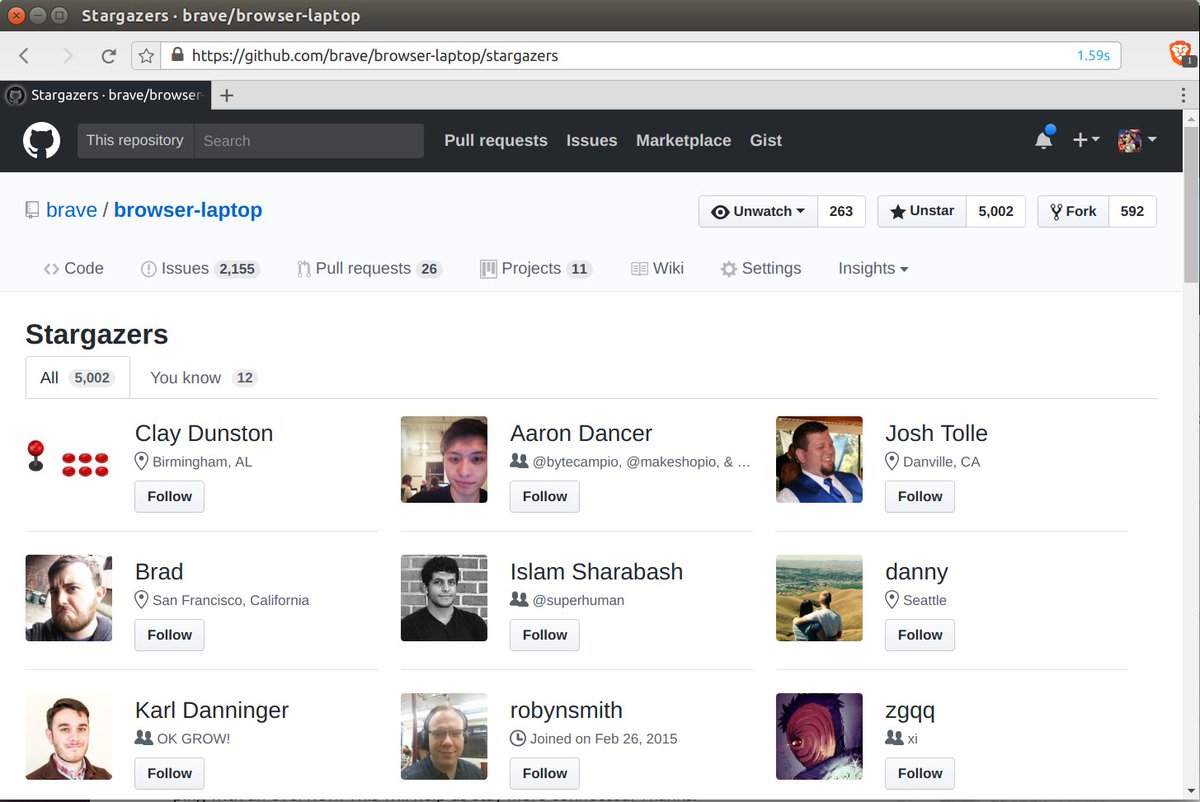Open the brave organization link
1200x802 pixels.
tap(72, 210)
